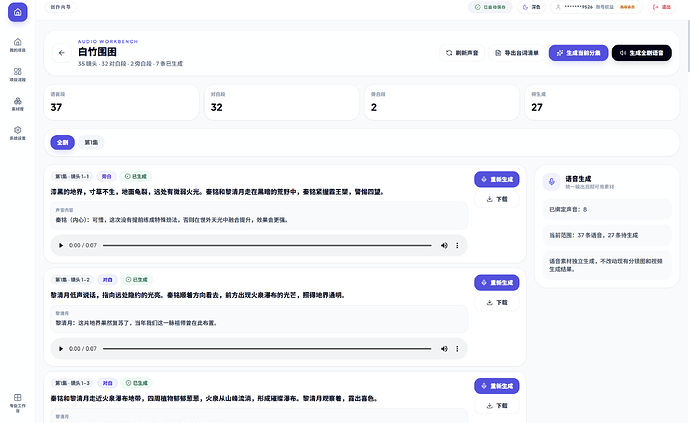Click the green auto-saved status indicator
This screenshot has width=690, height=423.
pos(490,7)
